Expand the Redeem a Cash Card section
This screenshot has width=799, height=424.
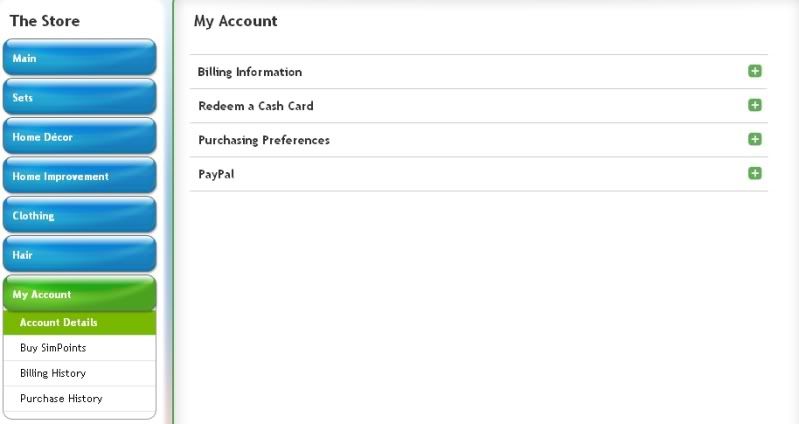point(256,106)
